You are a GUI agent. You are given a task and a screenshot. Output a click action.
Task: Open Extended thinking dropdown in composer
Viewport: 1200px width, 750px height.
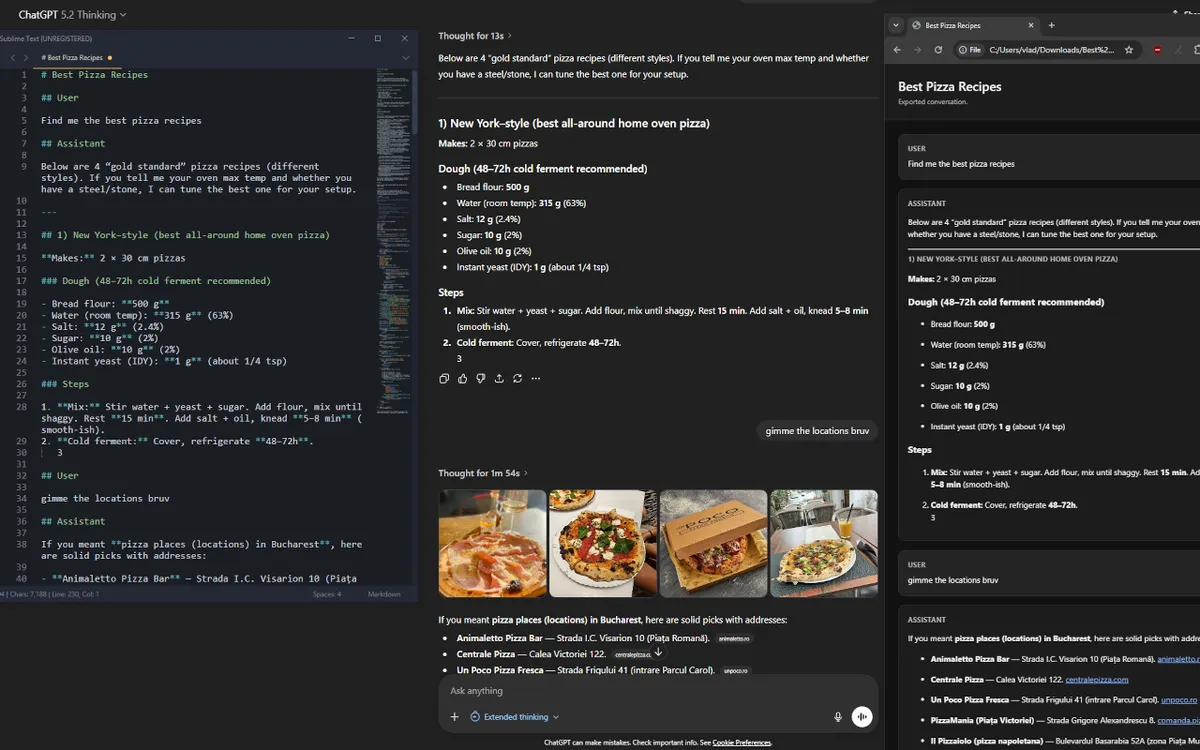pos(520,717)
